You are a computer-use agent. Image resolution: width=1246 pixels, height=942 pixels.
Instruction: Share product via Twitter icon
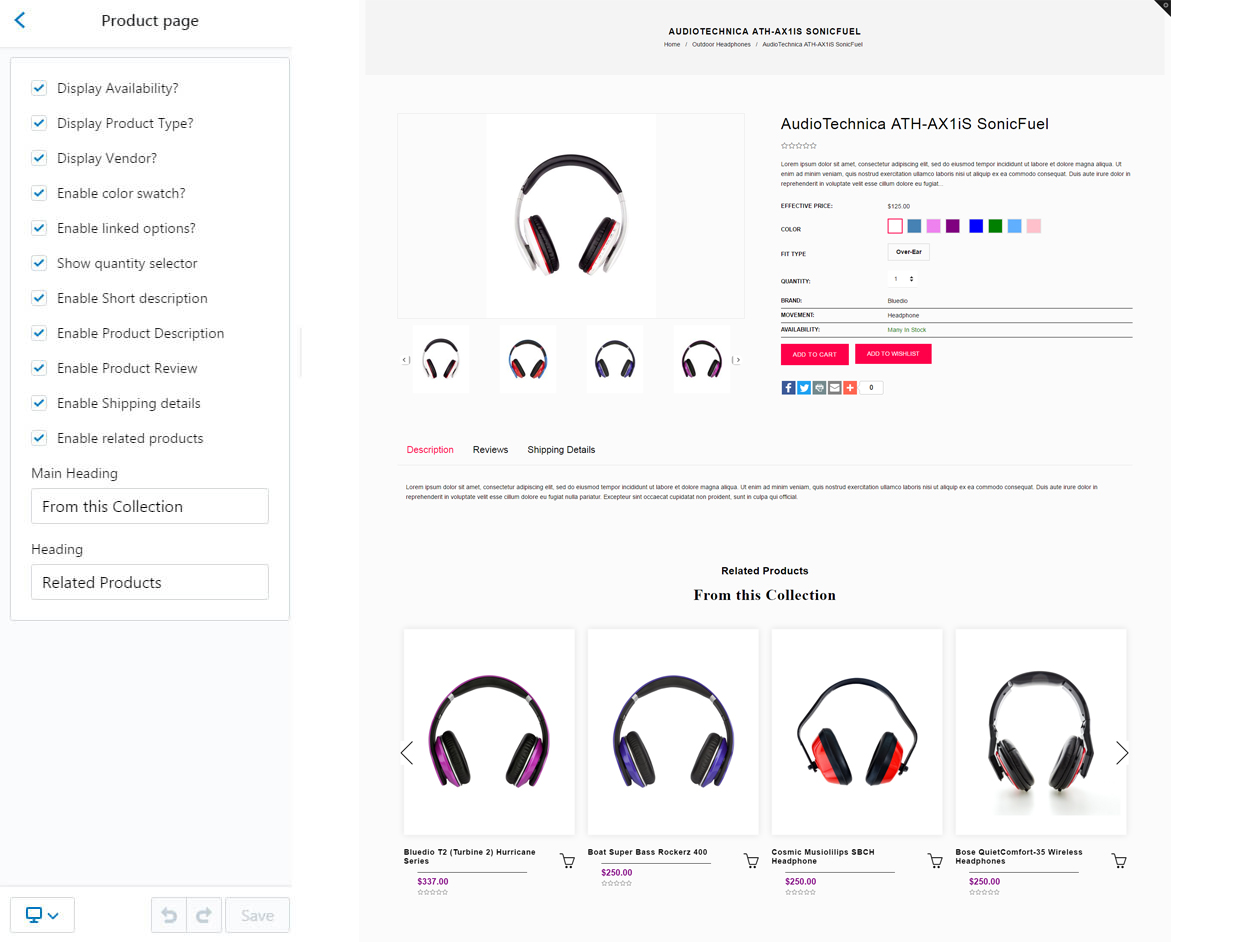click(x=804, y=388)
